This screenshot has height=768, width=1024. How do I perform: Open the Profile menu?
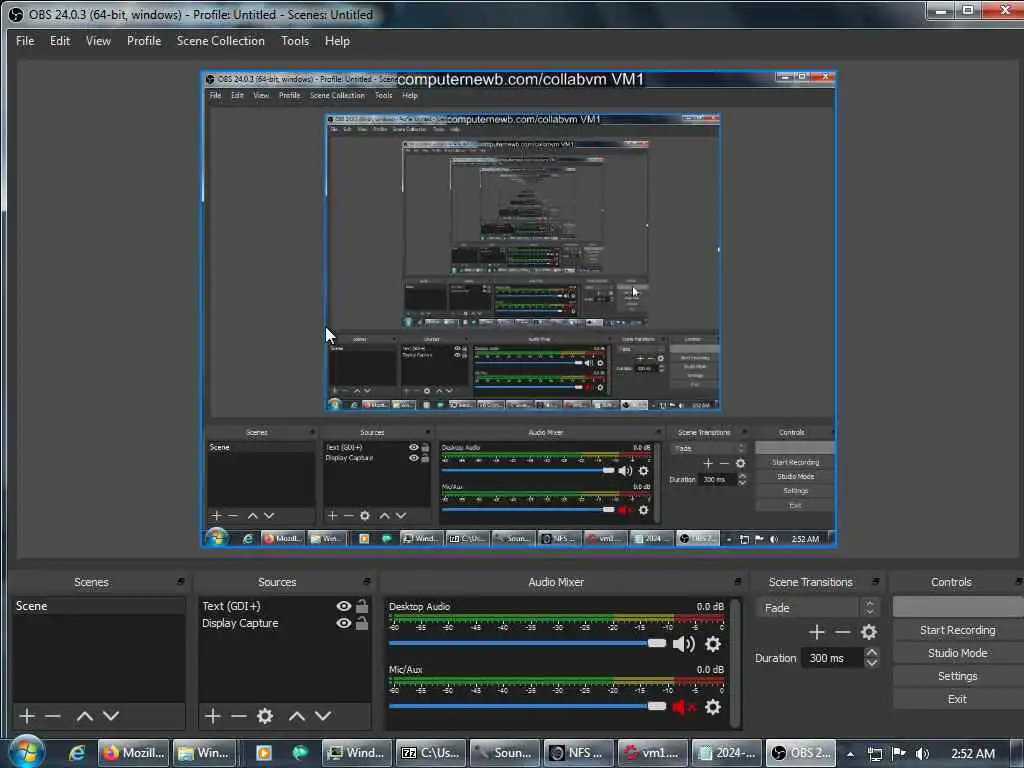pos(144,40)
